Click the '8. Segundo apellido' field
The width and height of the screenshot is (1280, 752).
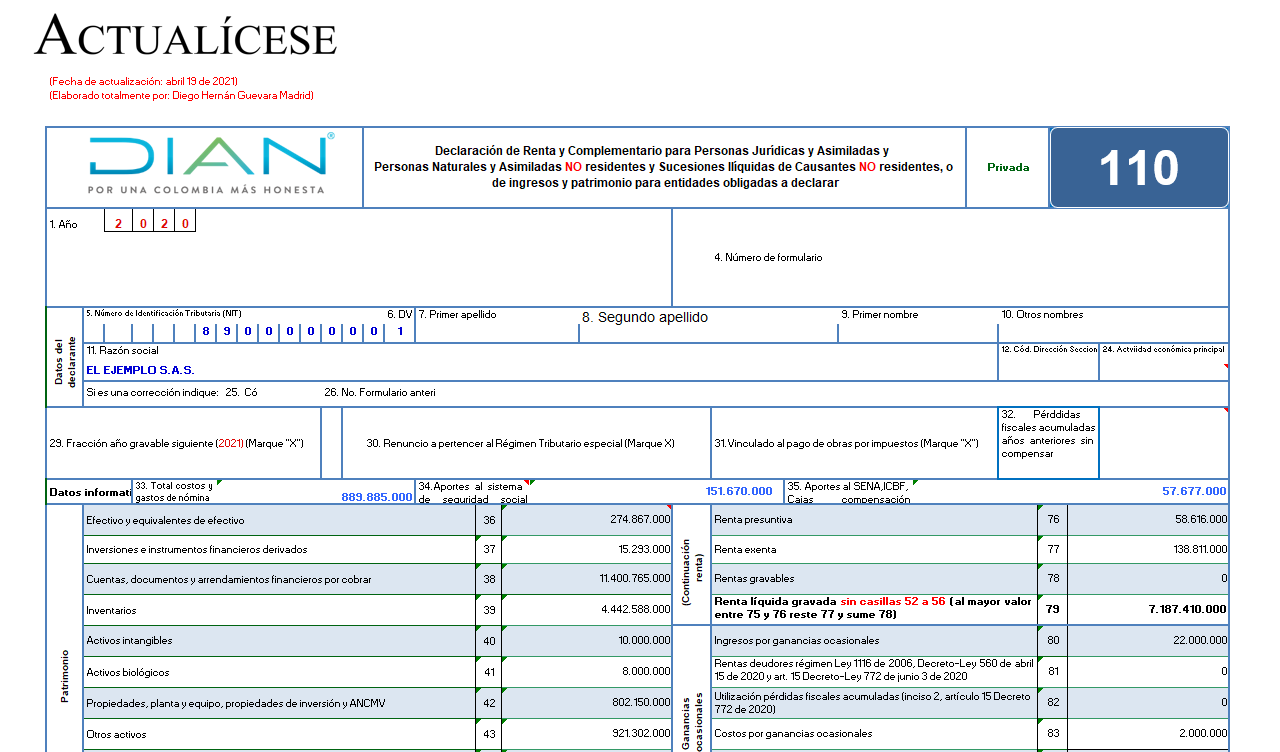point(708,325)
